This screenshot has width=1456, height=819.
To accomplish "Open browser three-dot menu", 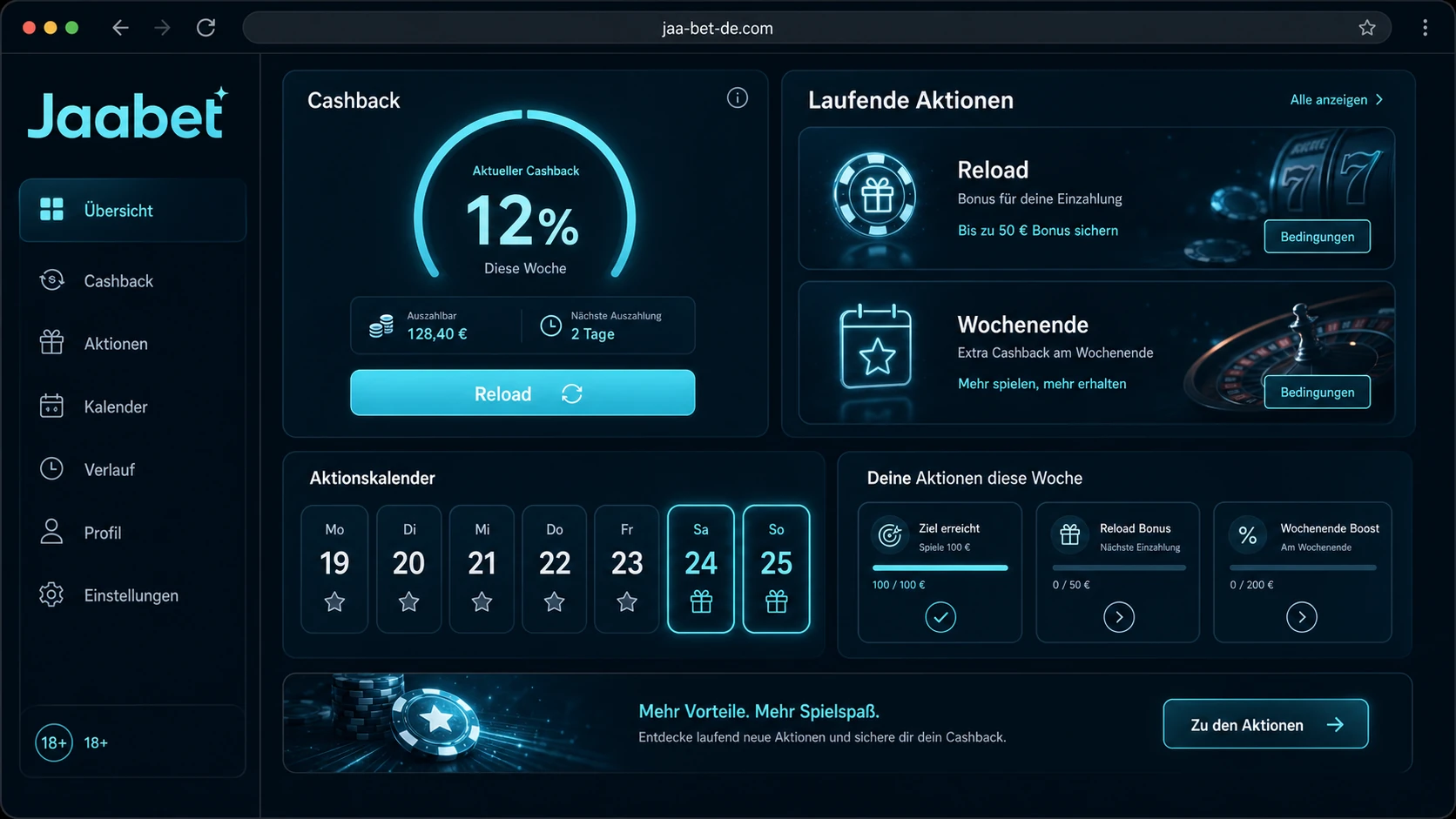I will point(1425,28).
